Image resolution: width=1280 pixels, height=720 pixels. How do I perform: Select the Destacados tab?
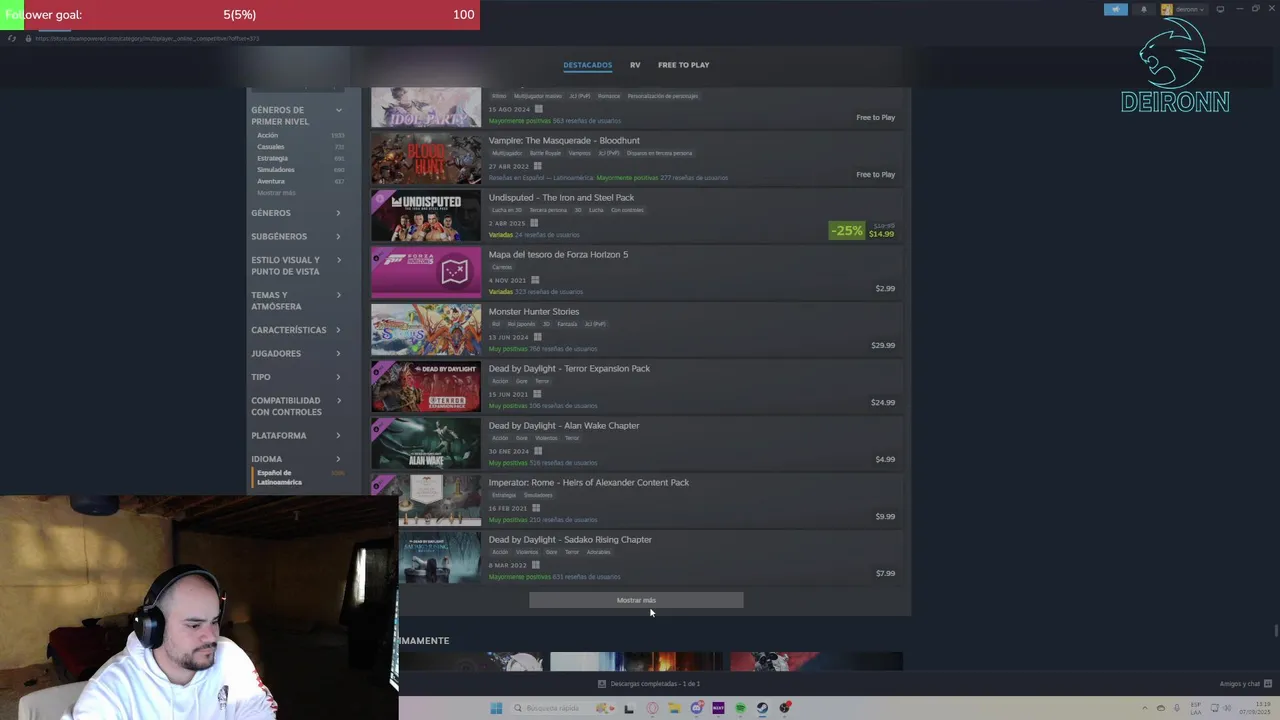(x=588, y=65)
